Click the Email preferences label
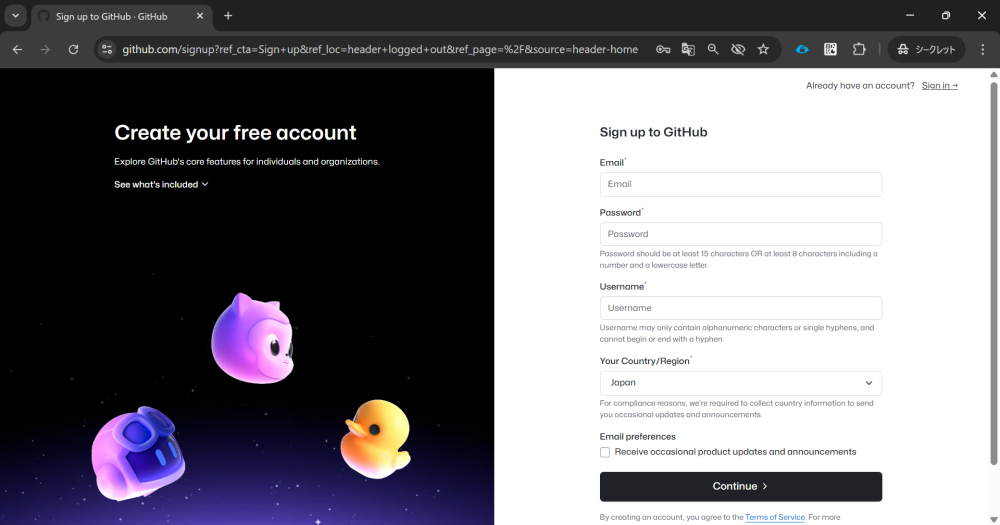 coord(637,437)
